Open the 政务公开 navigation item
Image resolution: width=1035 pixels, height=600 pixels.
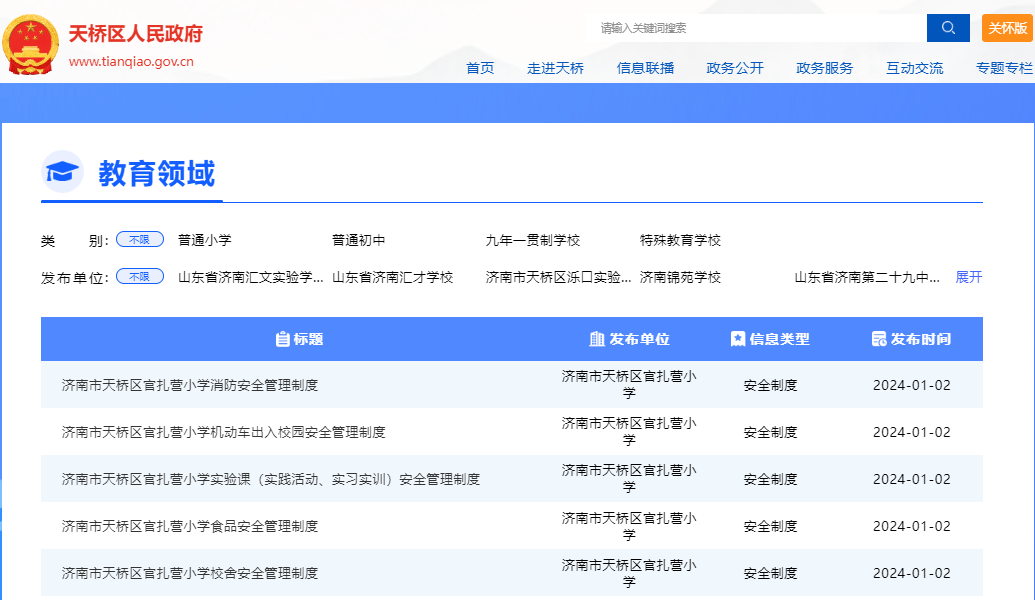pyautogui.click(x=735, y=68)
